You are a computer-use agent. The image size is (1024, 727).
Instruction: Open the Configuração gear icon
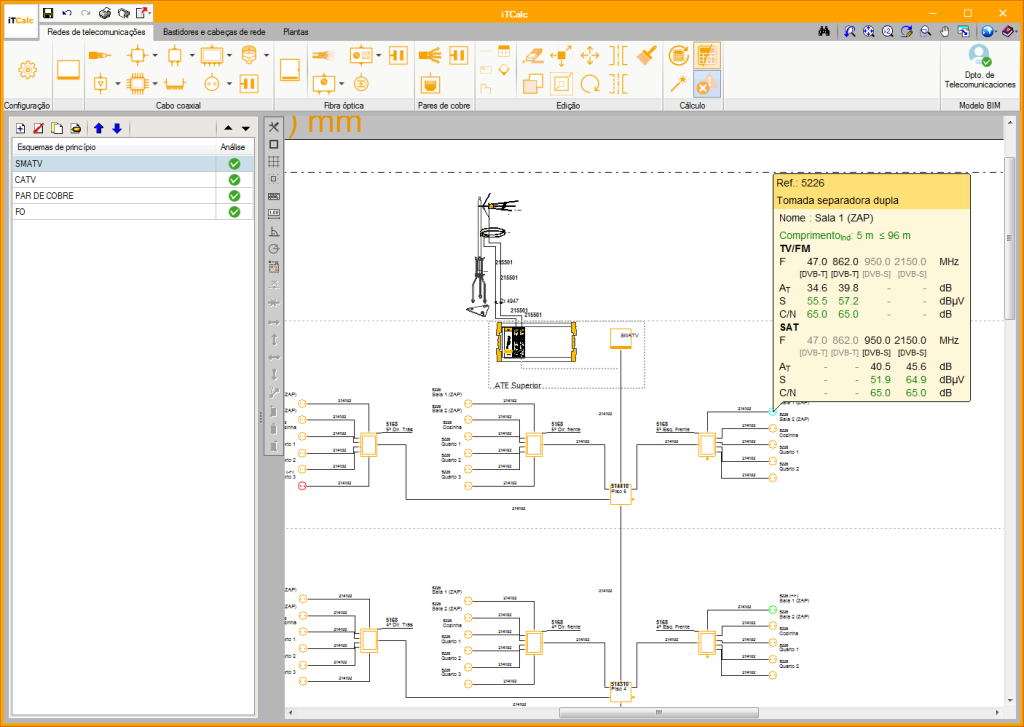click(27, 70)
